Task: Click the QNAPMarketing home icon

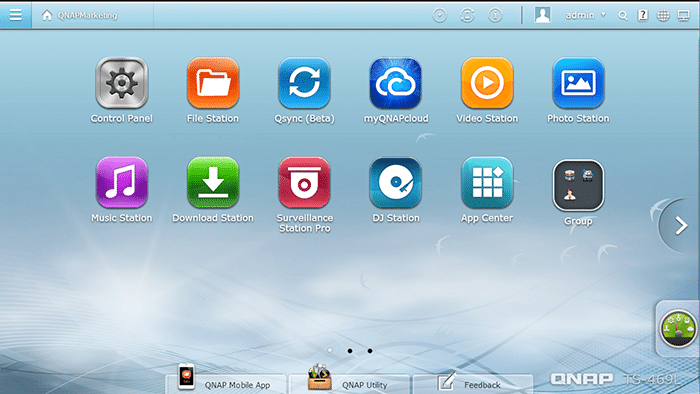Action: click(x=47, y=15)
